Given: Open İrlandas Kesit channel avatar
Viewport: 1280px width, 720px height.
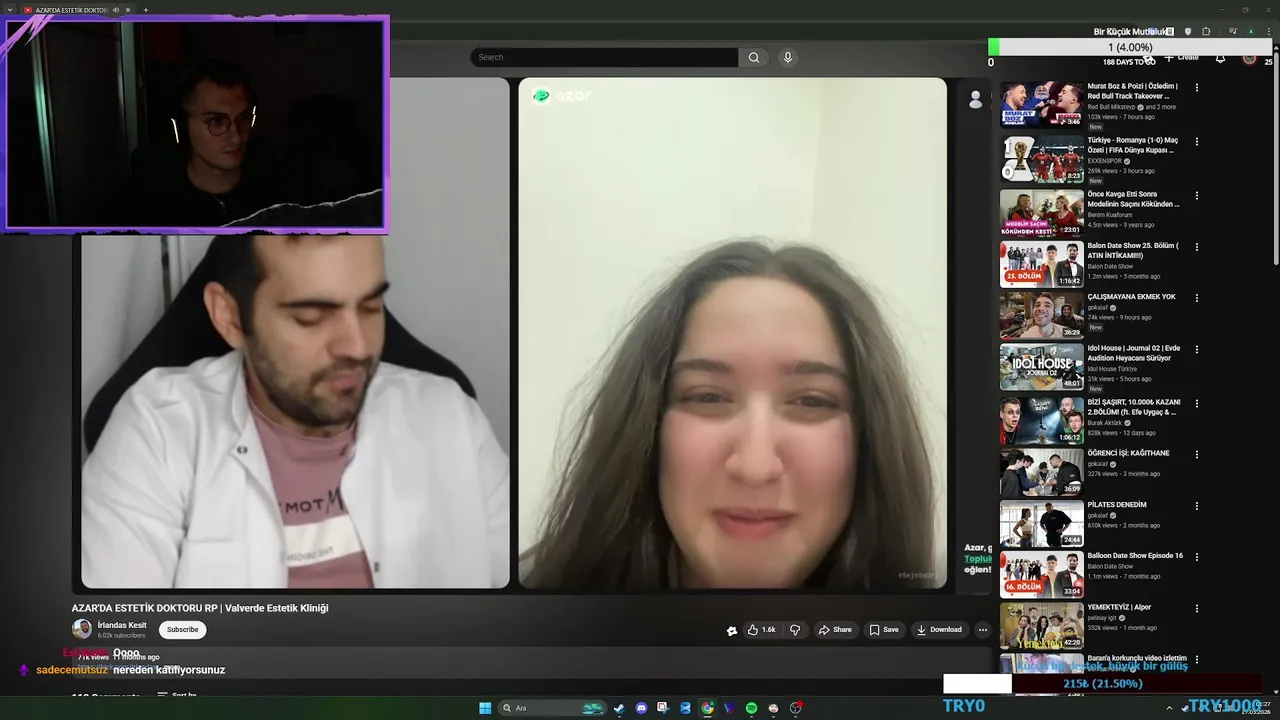Looking at the screenshot, I should 82,629.
